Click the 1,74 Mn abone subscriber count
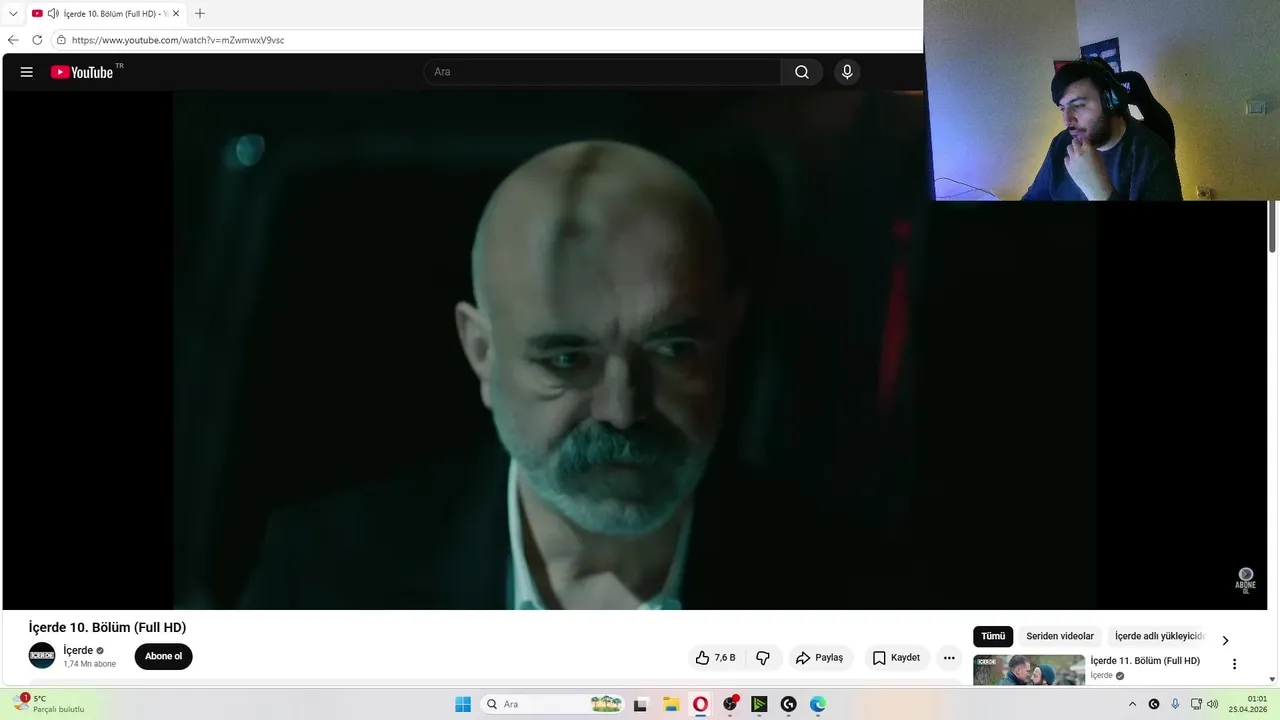The width and height of the screenshot is (1280, 720). tap(89, 664)
